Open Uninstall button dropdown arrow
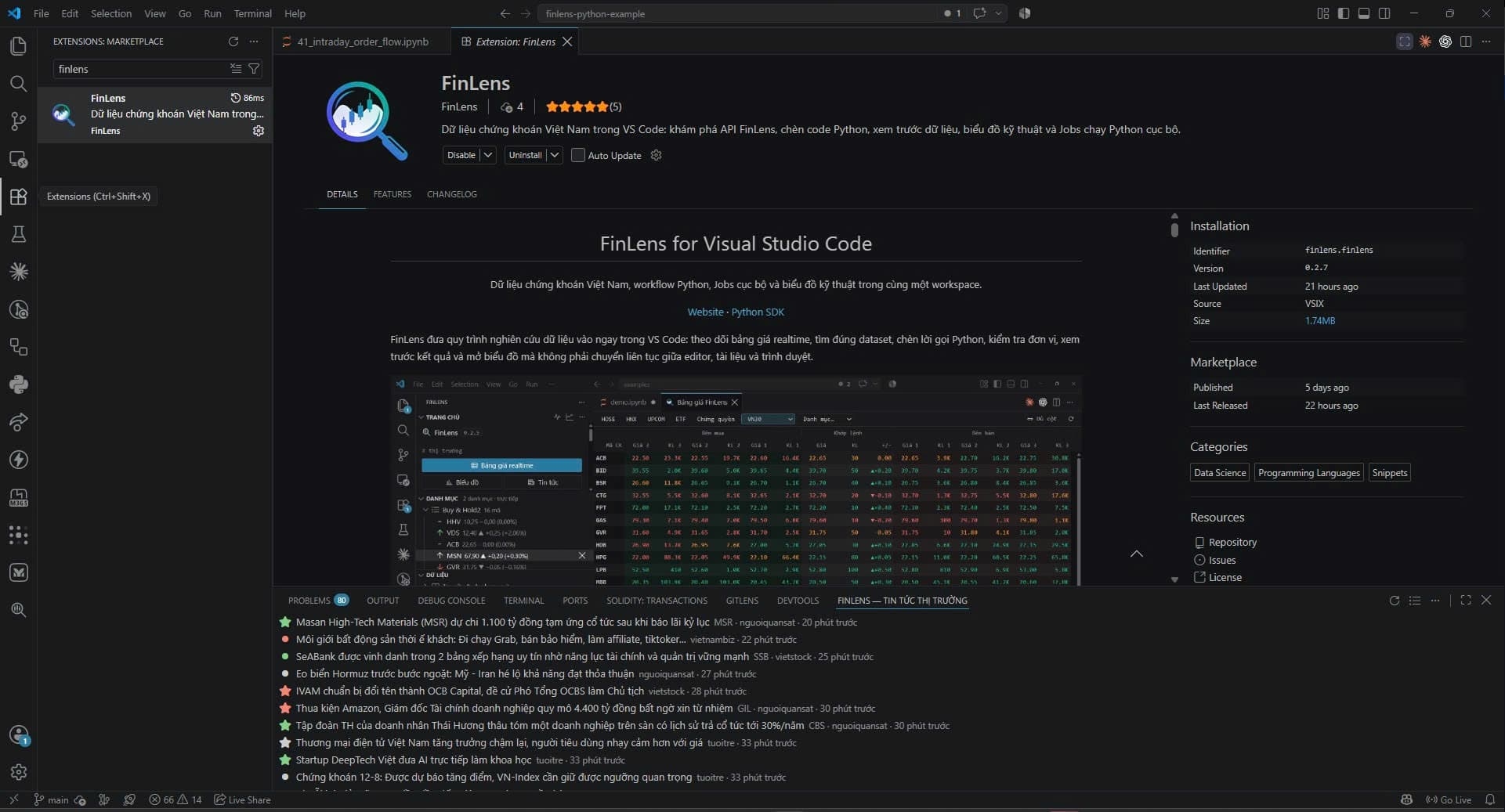The width and height of the screenshot is (1505, 812). 555,155
